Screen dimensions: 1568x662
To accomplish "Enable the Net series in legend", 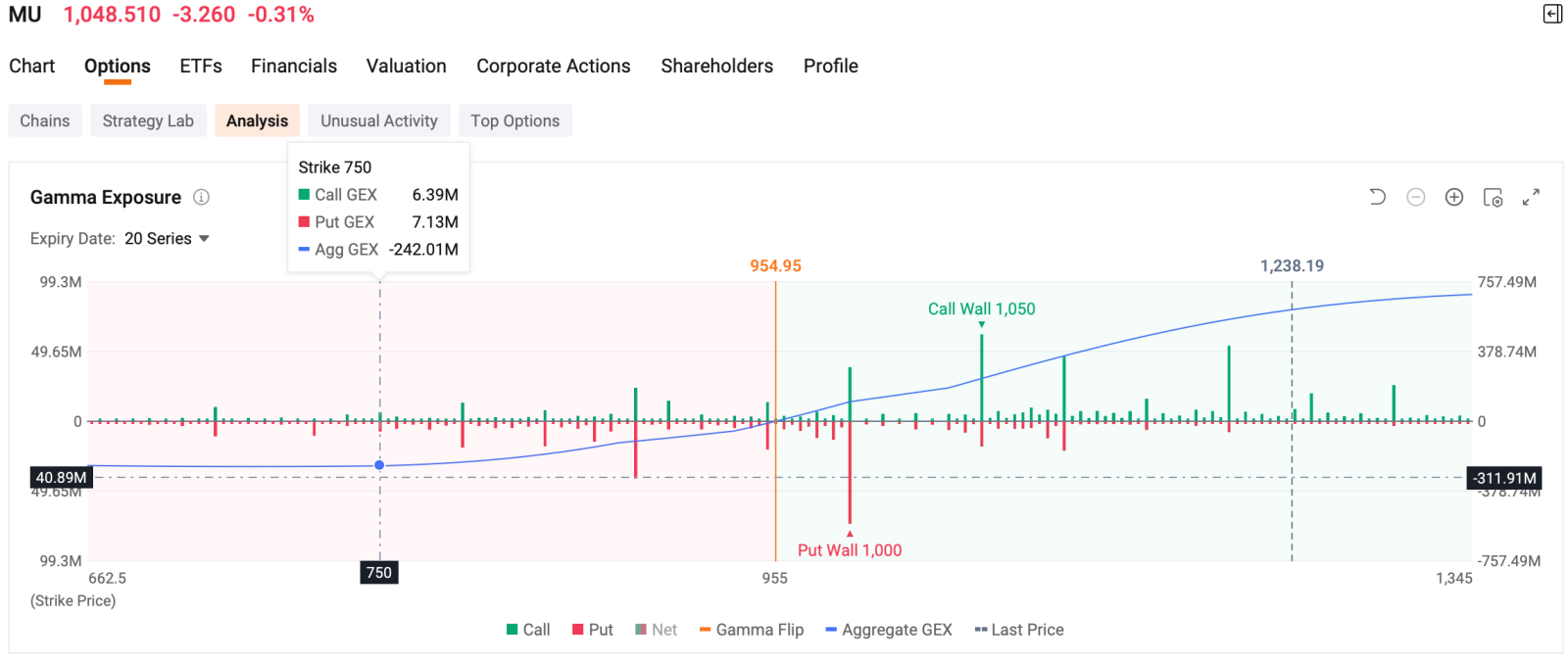I will pos(656,630).
